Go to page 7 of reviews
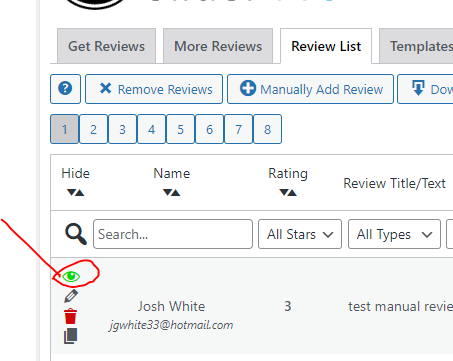This screenshot has height=361, width=453. pyautogui.click(x=239, y=129)
